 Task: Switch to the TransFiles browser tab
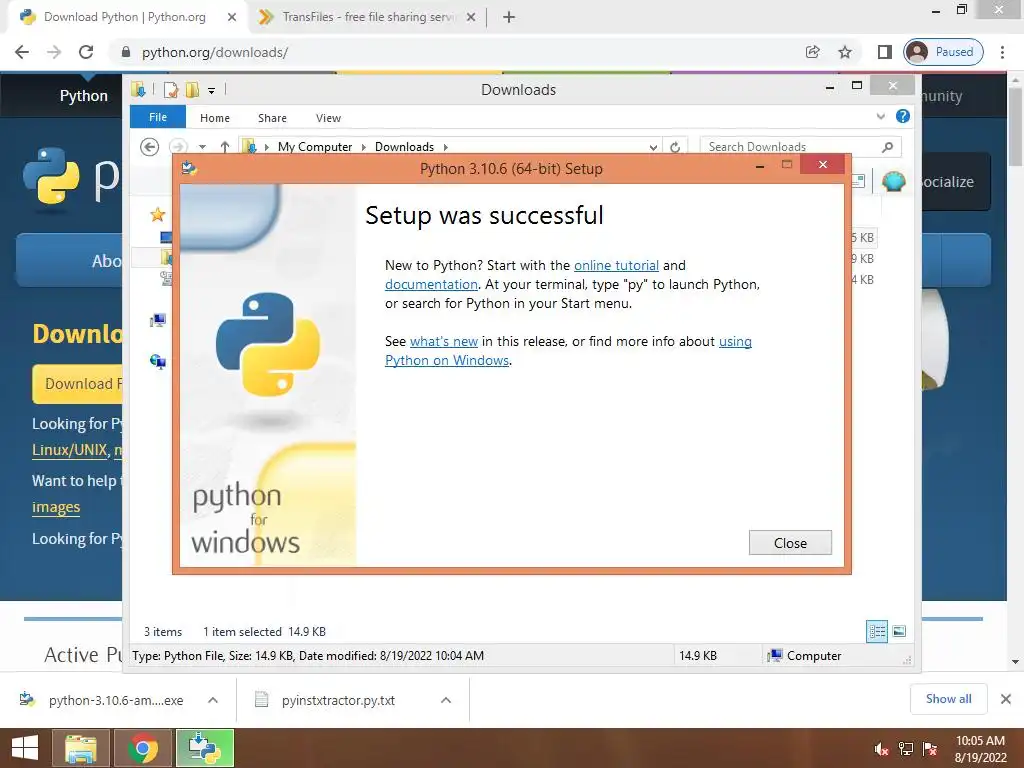tap(369, 17)
